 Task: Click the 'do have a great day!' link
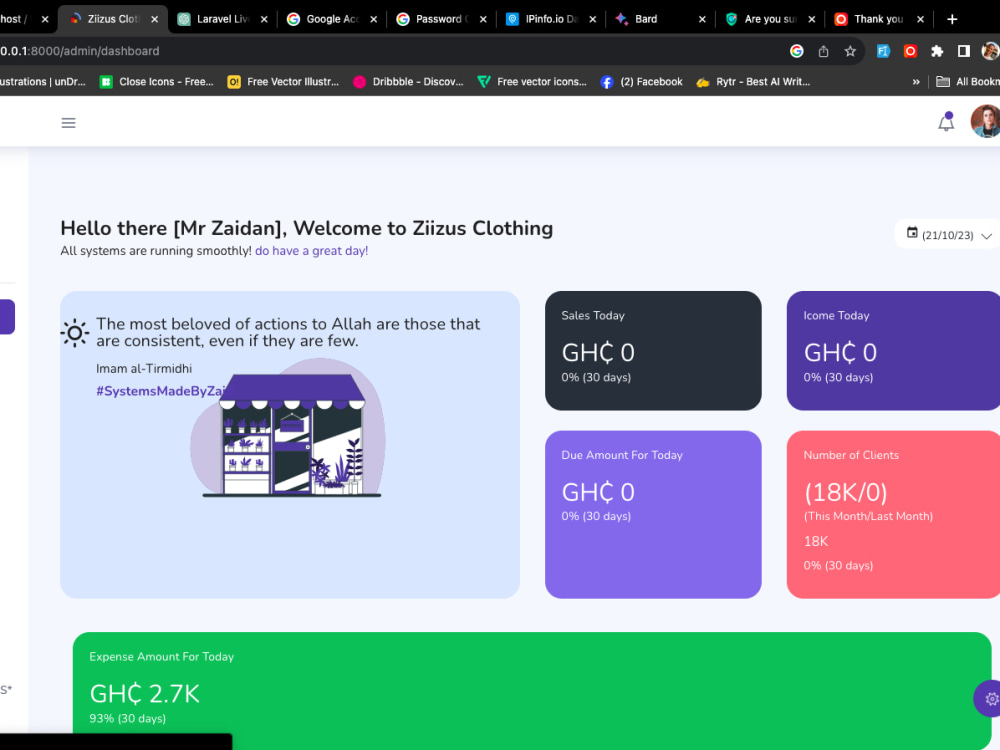[311, 251]
